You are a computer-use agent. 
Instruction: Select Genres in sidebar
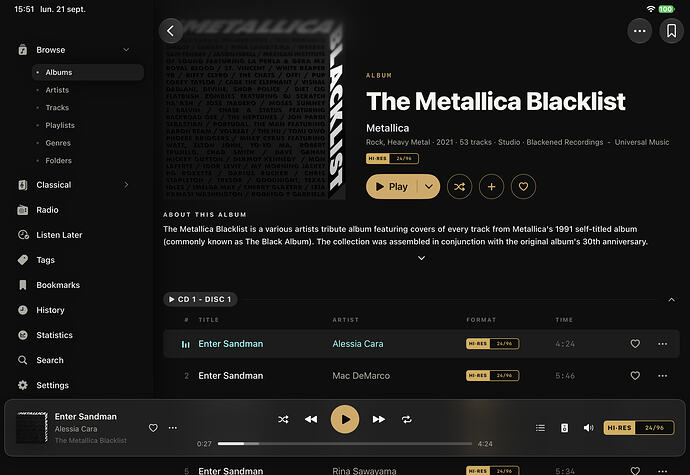(58, 143)
